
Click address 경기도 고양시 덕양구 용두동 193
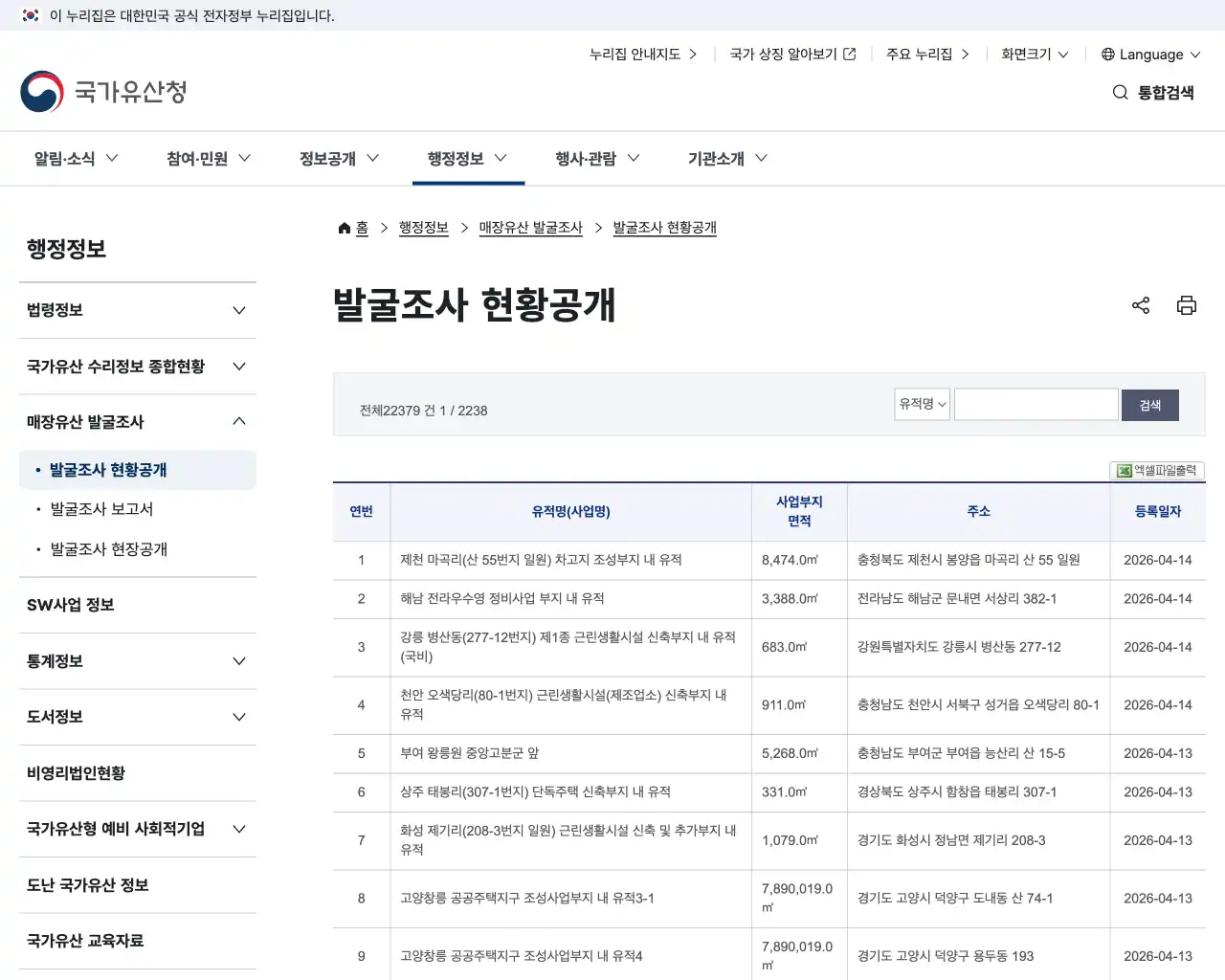pos(946,956)
